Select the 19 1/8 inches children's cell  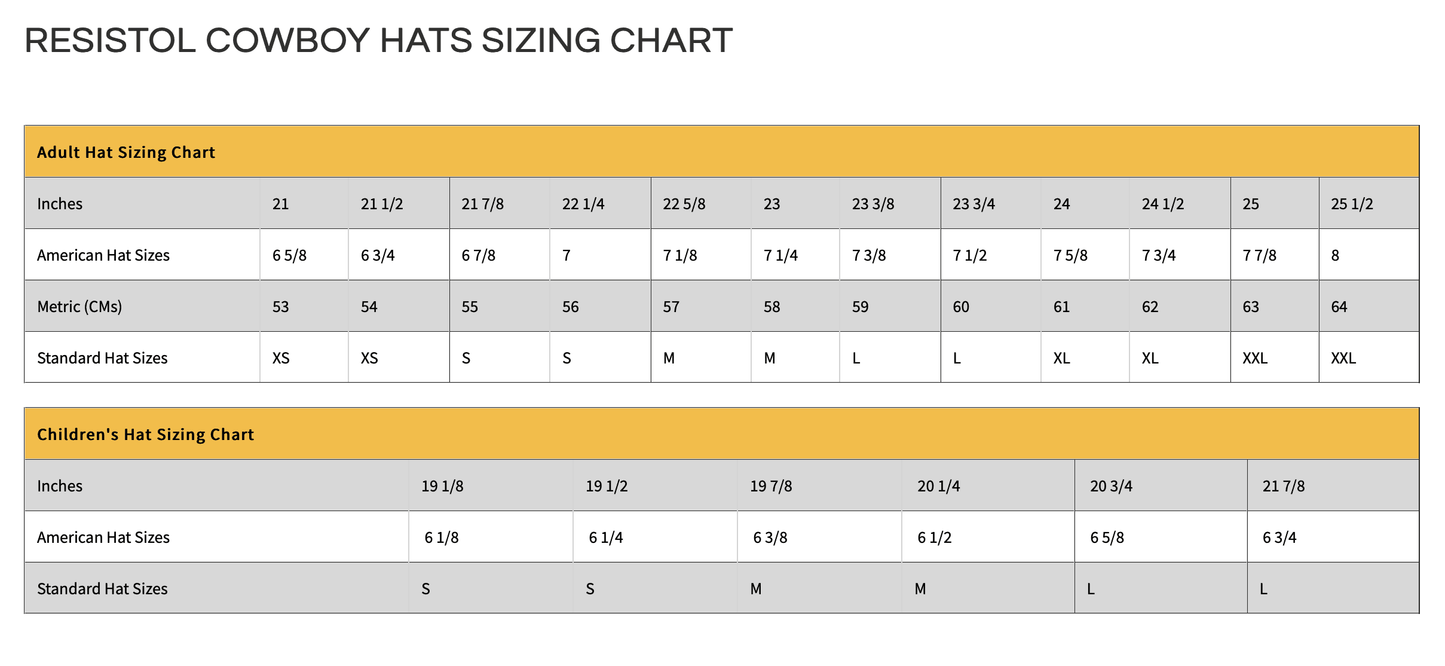click(x=442, y=486)
